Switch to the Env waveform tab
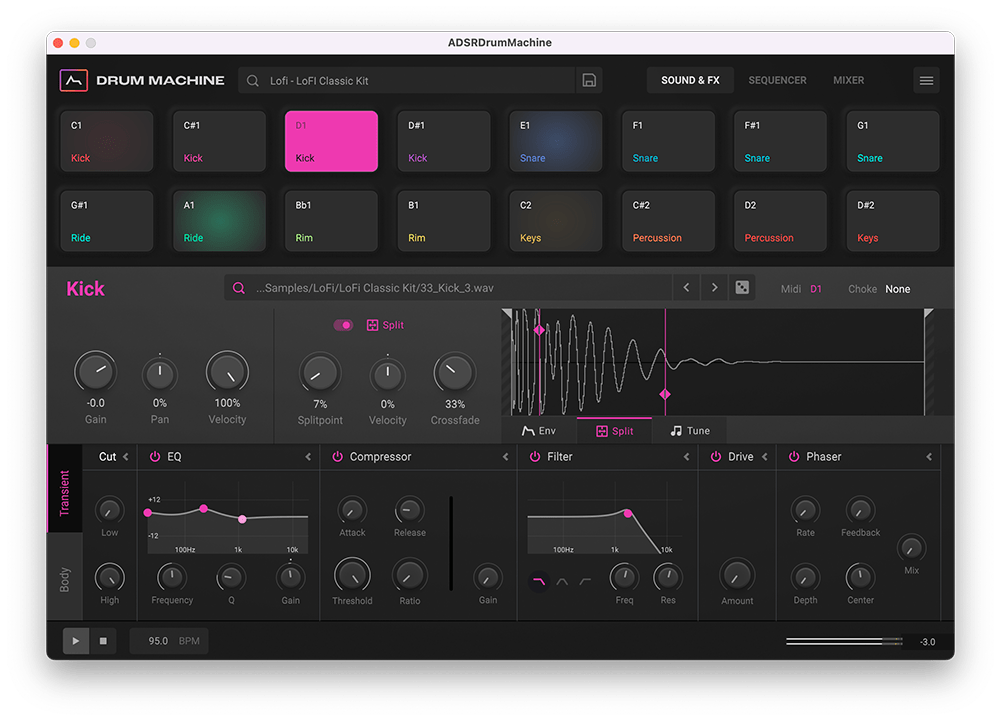This screenshot has width=1000, height=720. [540, 431]
